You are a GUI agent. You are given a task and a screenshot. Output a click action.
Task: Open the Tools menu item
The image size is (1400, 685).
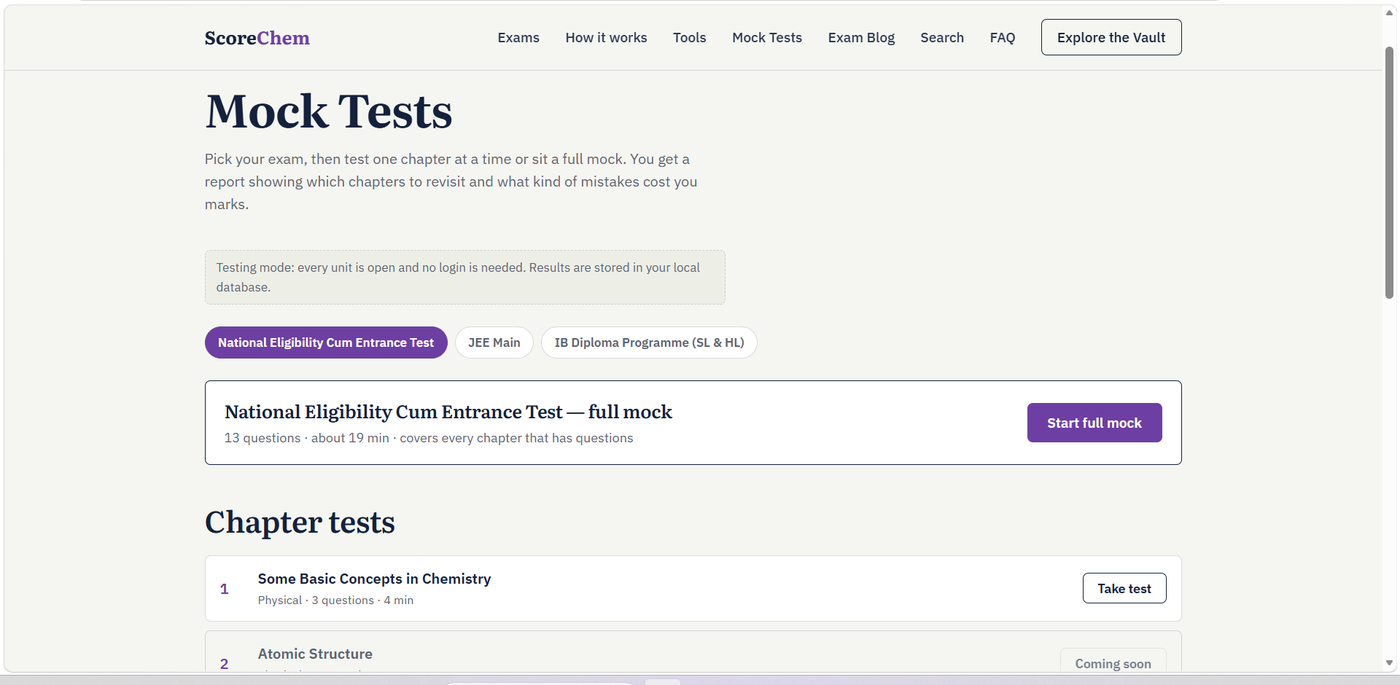[x=689, y=38]
